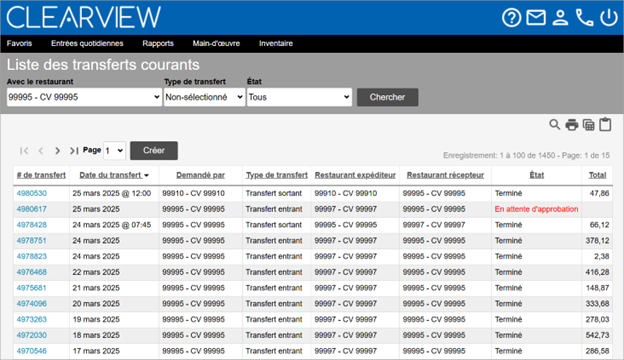Open the mail envelope icon
The height and width of the screenshot is (360, 624).
[x=536, y=18]
